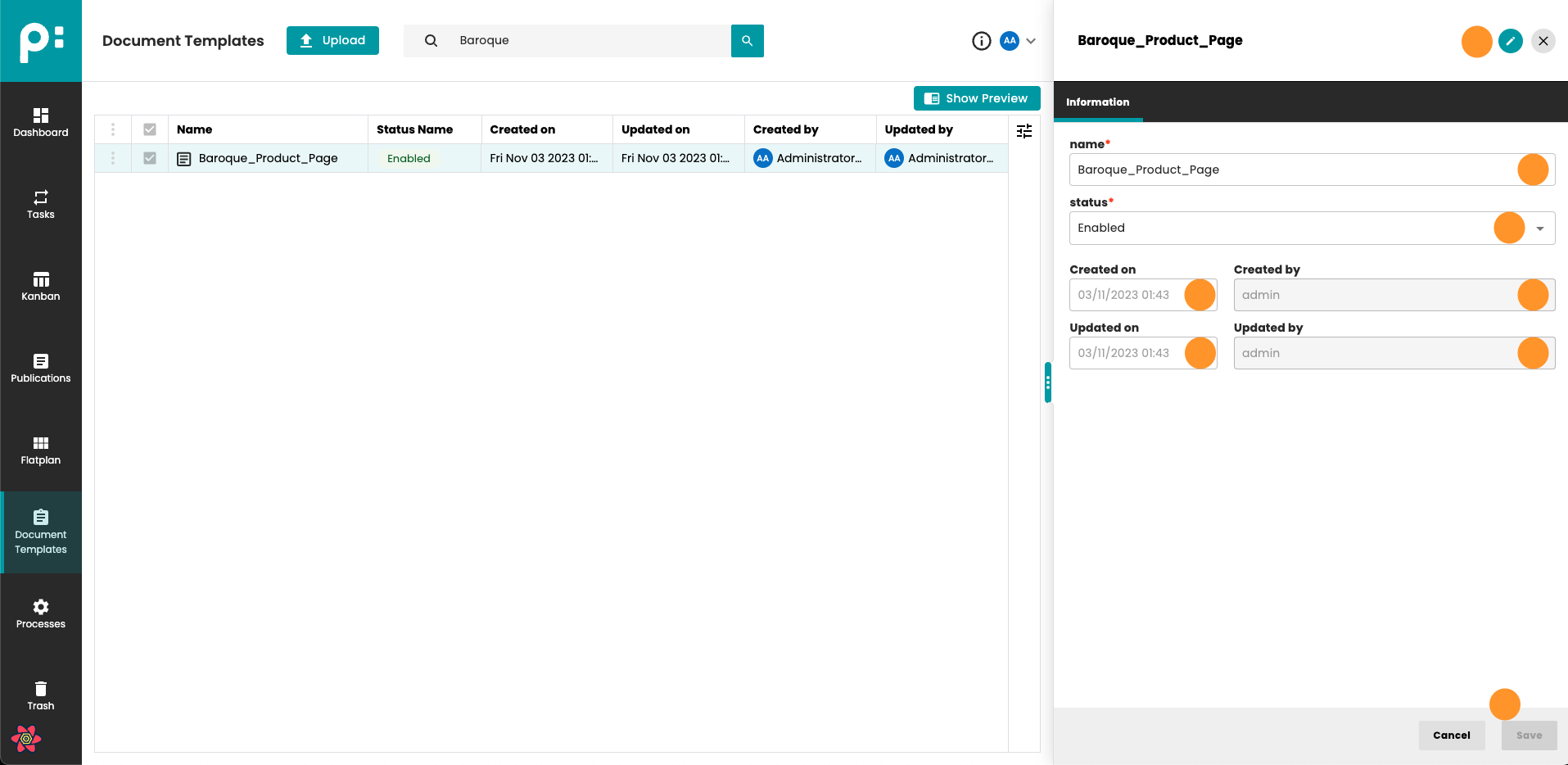
Task: Uncheck the Baroque_Product_Page row checkbox
Action: (x=150, y=158)
